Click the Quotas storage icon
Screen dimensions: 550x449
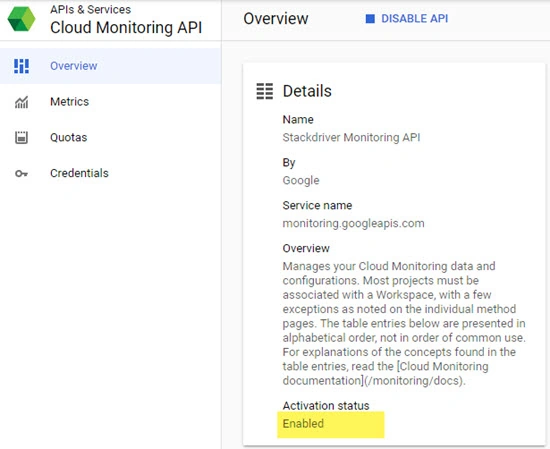point(21,138)
